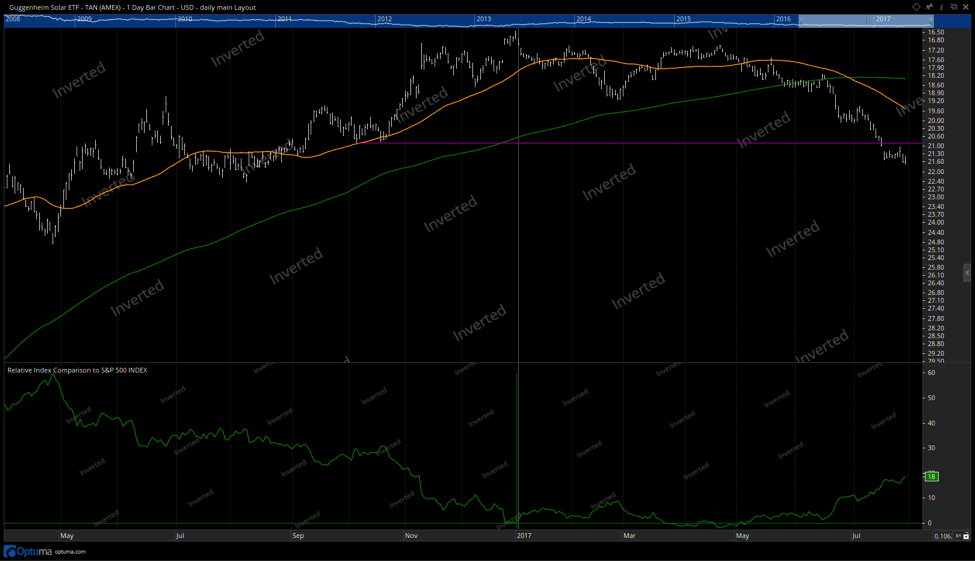Click the 2012 label in the overview timeline
975x561 pixels.
384,19
